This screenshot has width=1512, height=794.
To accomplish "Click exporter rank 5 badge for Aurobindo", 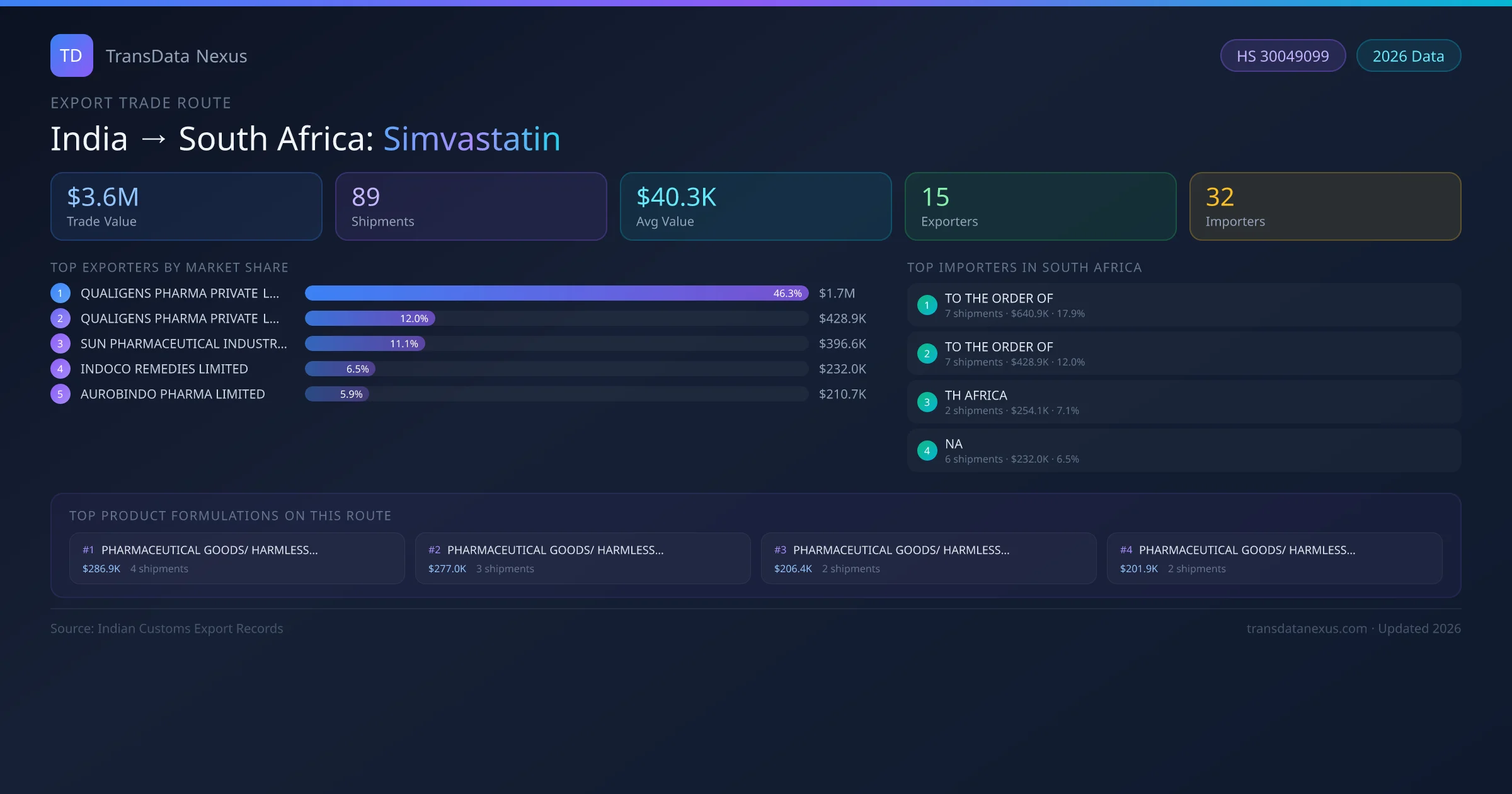I will pyautogui.click(x=60, y=394).
